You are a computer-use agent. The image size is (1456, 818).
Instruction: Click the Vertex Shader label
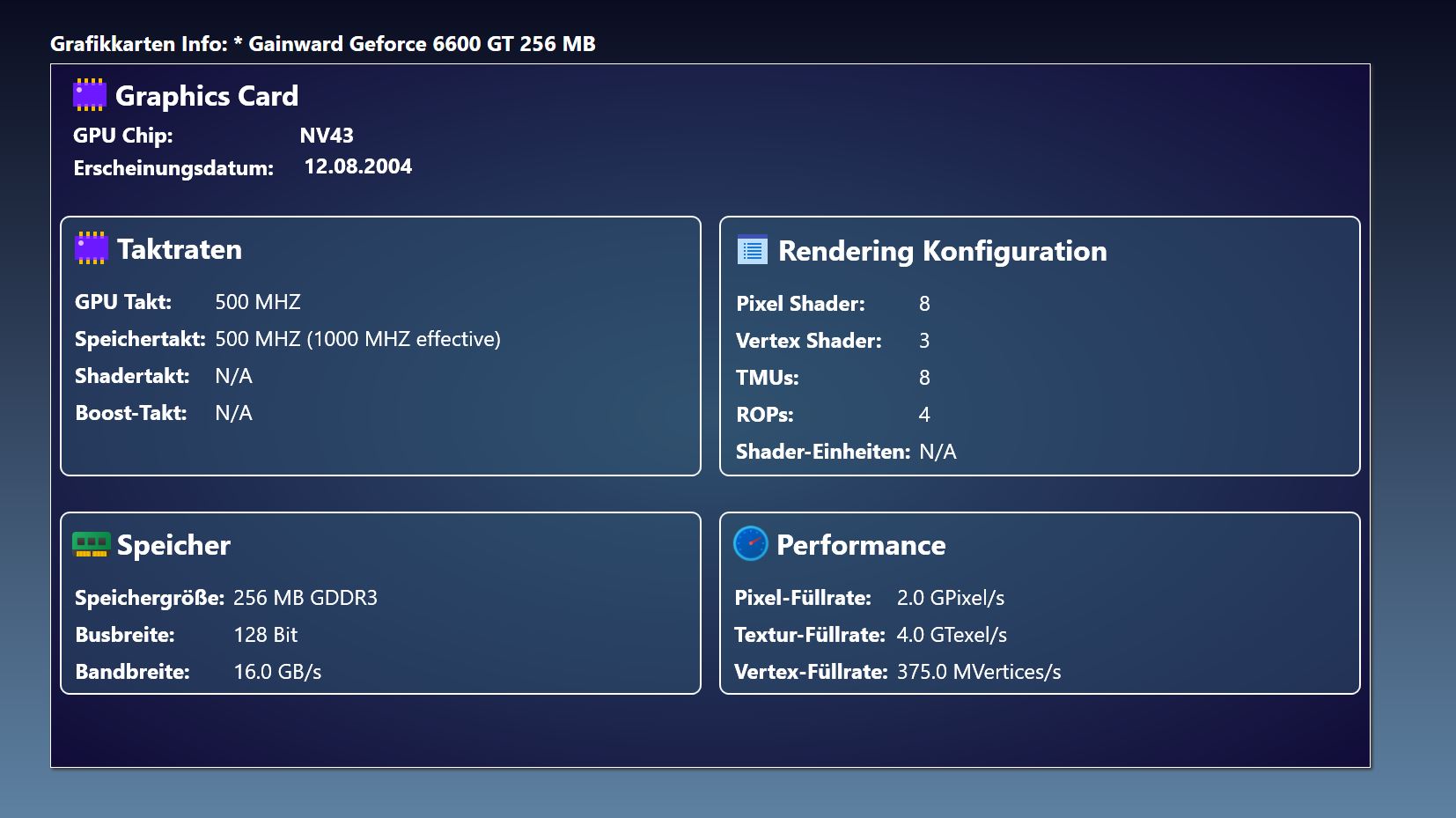[x=809, y=341]
